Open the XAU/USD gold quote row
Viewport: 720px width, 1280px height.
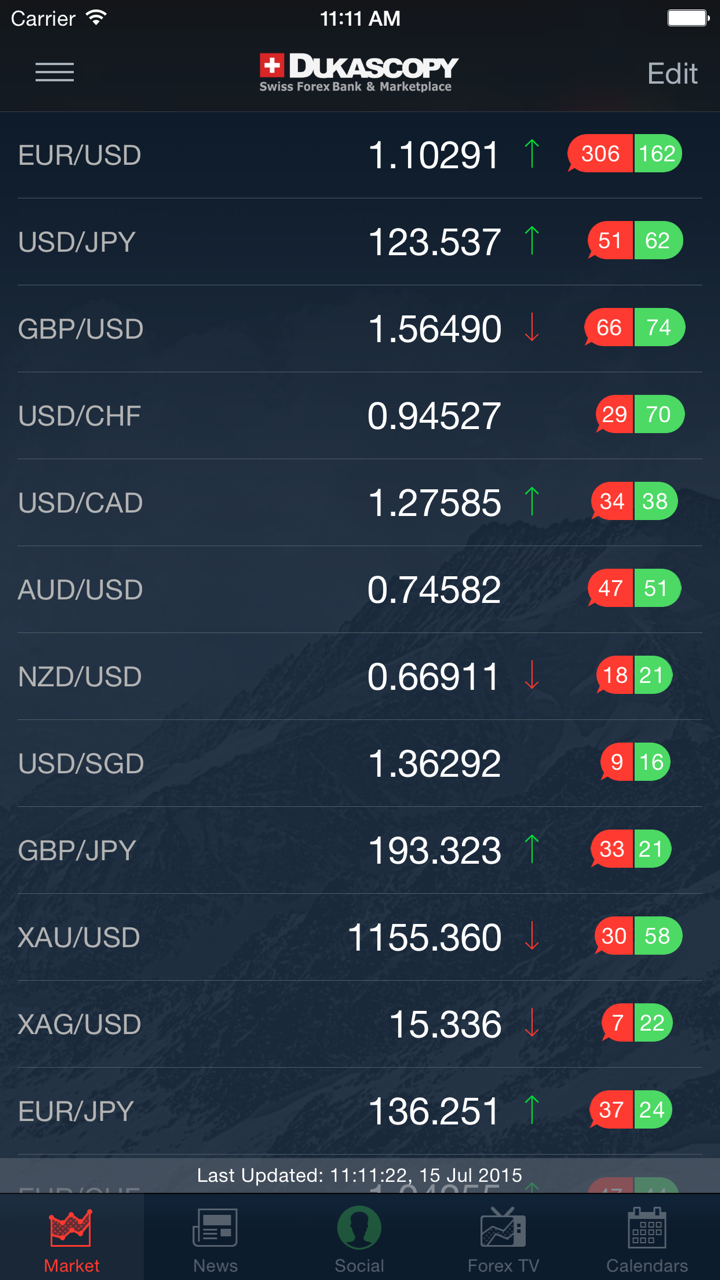click(x=360, y=937)
